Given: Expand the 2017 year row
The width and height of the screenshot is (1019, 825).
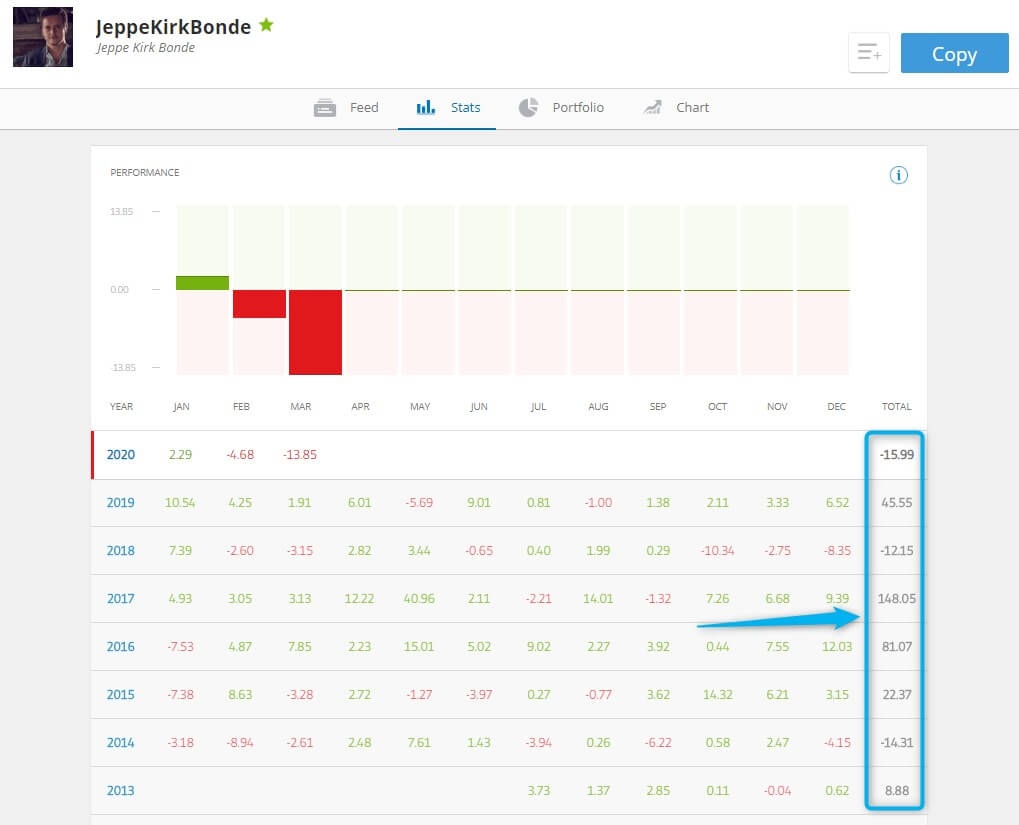Looking at the screenshot, I should [120, 599].
